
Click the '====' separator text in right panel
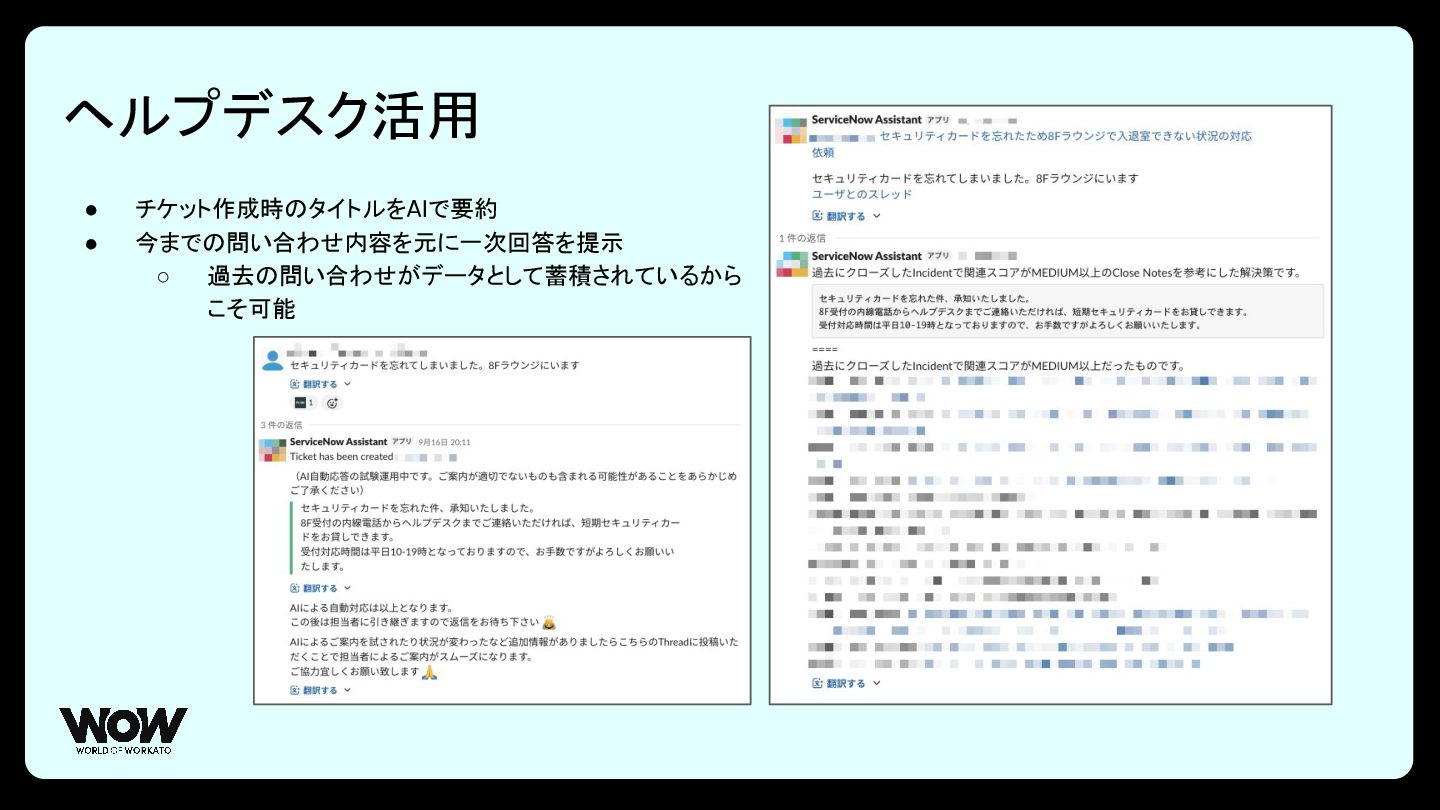[x=825, y=350]
